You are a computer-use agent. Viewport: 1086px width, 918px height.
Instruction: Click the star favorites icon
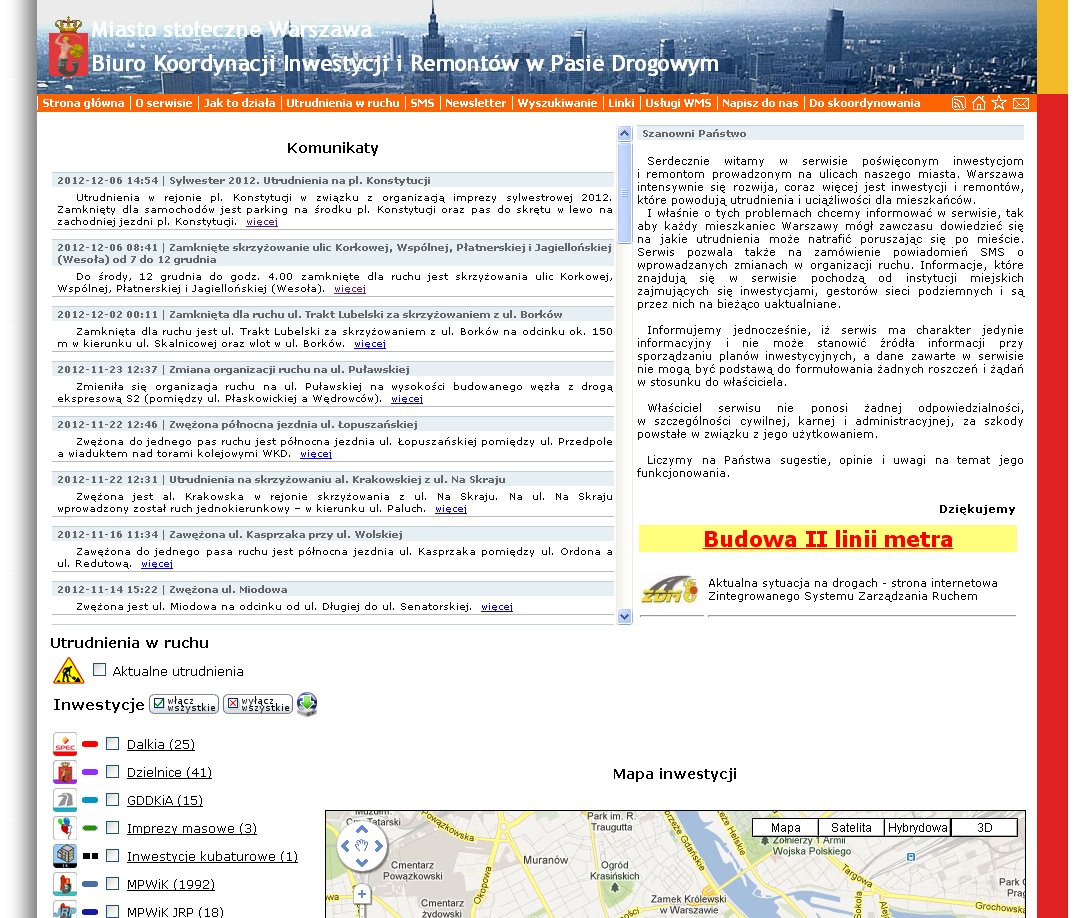pos(999,103)
